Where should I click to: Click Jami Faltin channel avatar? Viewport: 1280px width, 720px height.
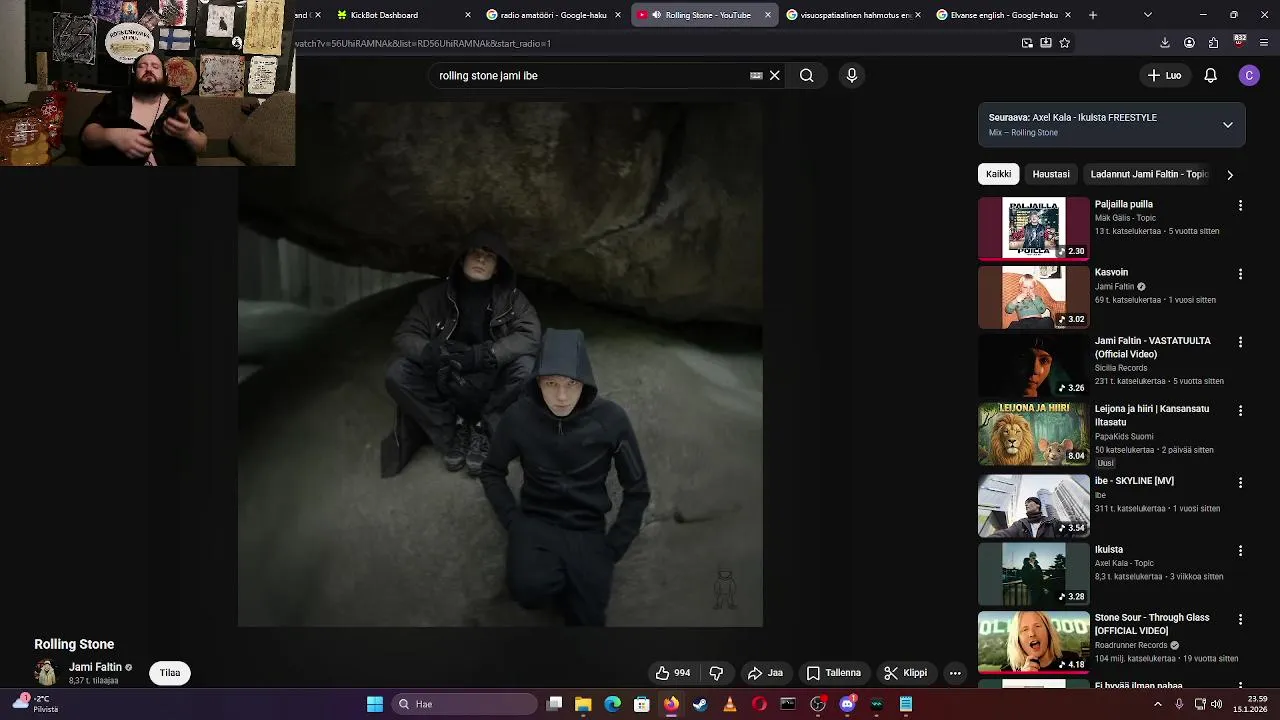(x=46, y=673)
